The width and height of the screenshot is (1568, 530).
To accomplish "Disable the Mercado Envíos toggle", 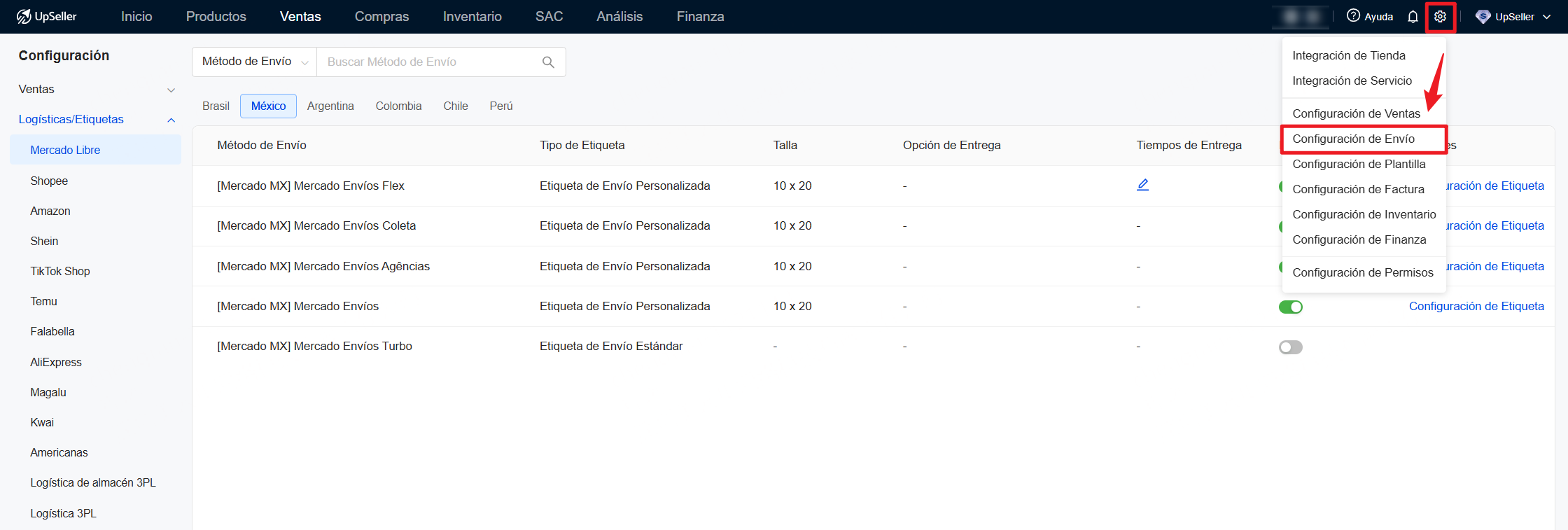I will coord(1290,307).
